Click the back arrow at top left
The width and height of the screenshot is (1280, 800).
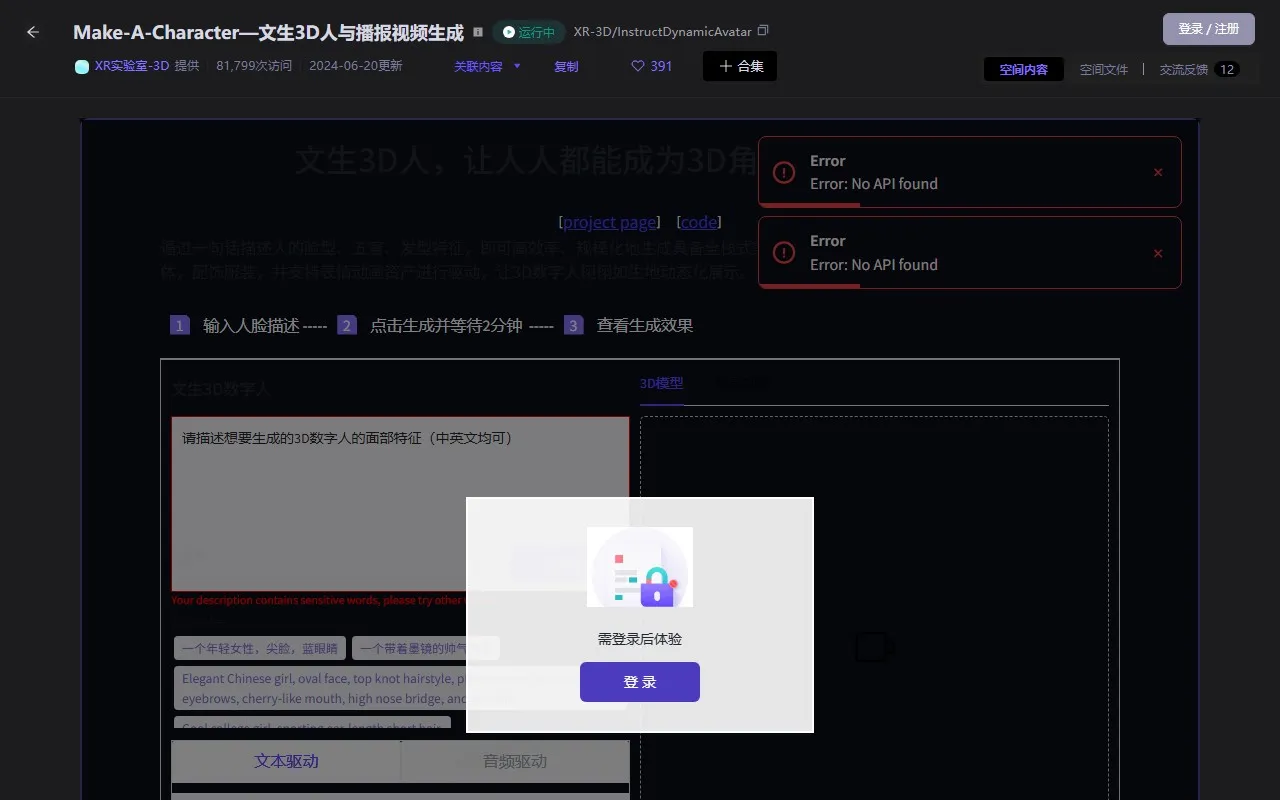click(32, 31)
